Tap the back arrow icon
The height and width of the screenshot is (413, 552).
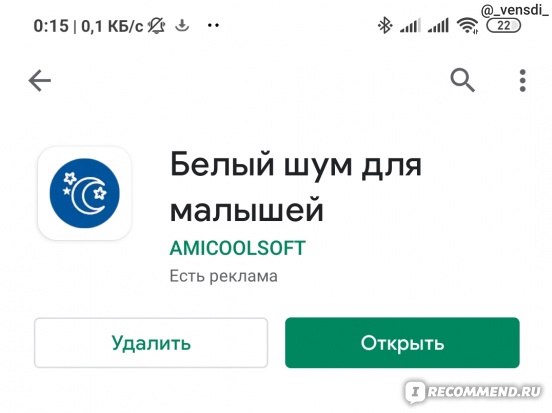point(40,81)
